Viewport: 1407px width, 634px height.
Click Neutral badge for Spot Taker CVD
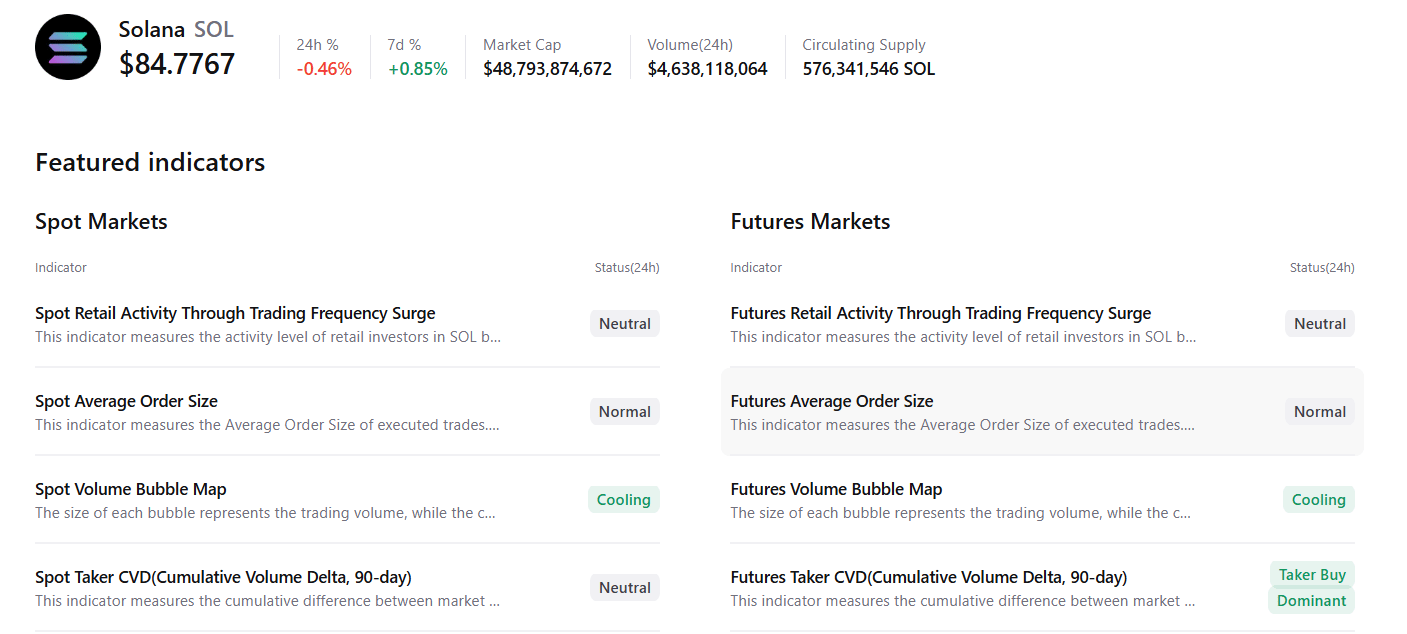pyautogui.click(x=625, y=588)
